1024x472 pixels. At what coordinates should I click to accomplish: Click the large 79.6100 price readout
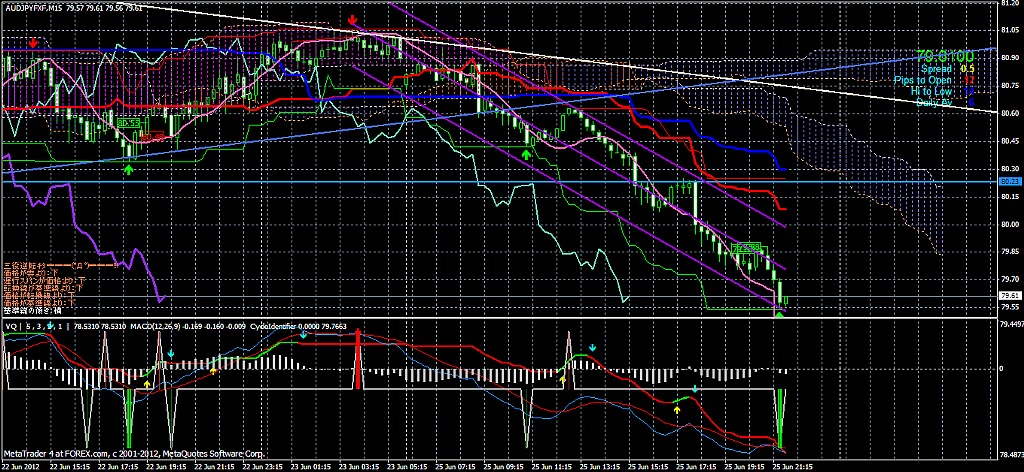945,54
